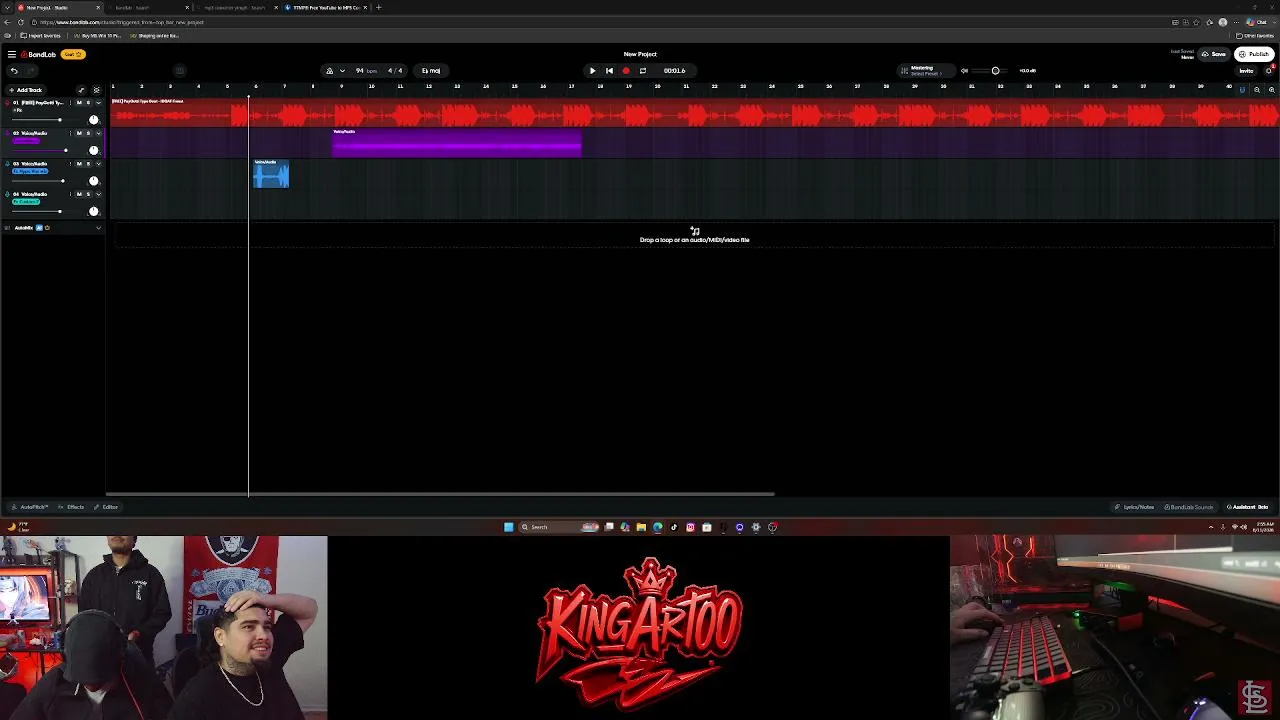Open the automation curve tool
1280x720 pixels.
tap(82, 90)
